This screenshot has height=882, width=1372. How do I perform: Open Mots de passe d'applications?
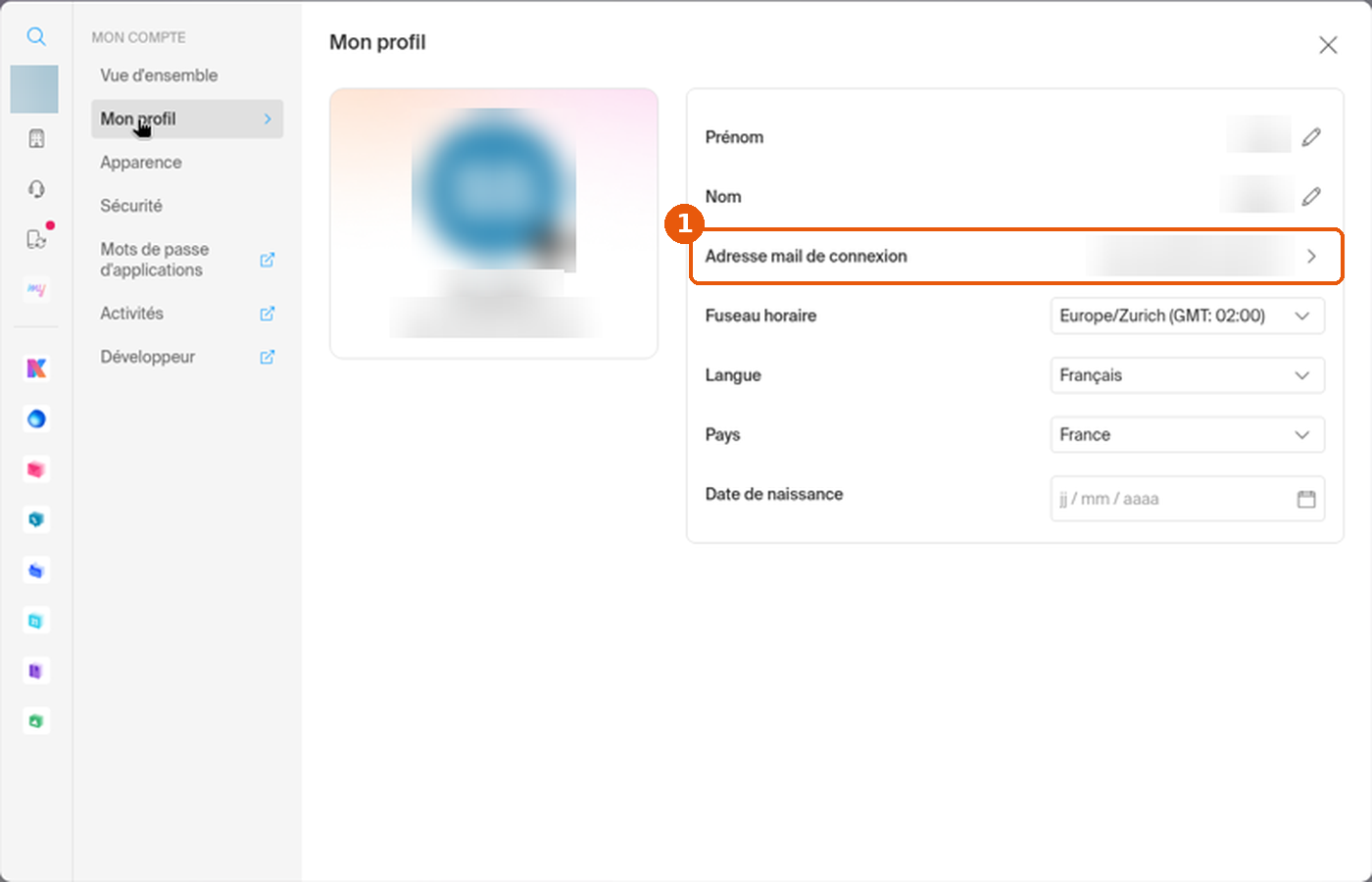pyautogui.click(x=155, y=260)
